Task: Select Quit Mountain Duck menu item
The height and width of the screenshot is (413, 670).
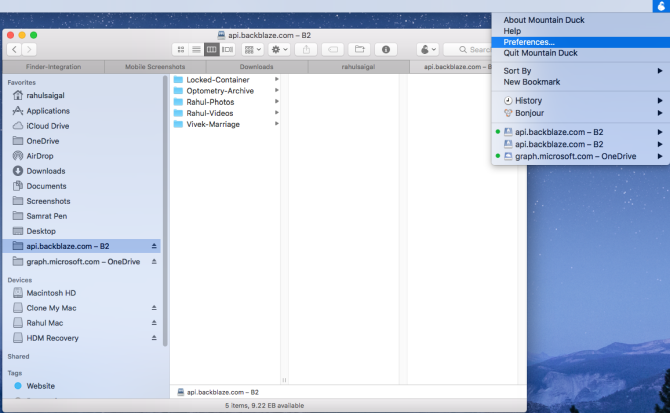Action: [x=540, y=53]
